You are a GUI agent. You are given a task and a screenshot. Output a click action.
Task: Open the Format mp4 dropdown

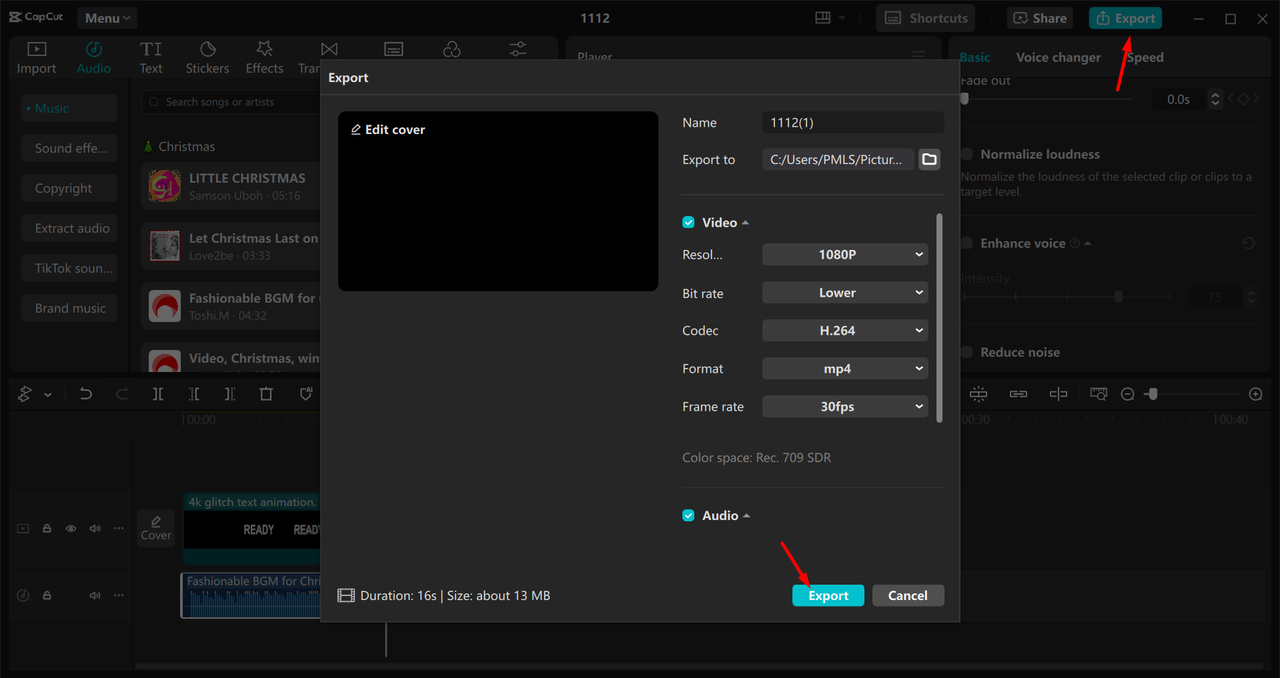(845, 368)
